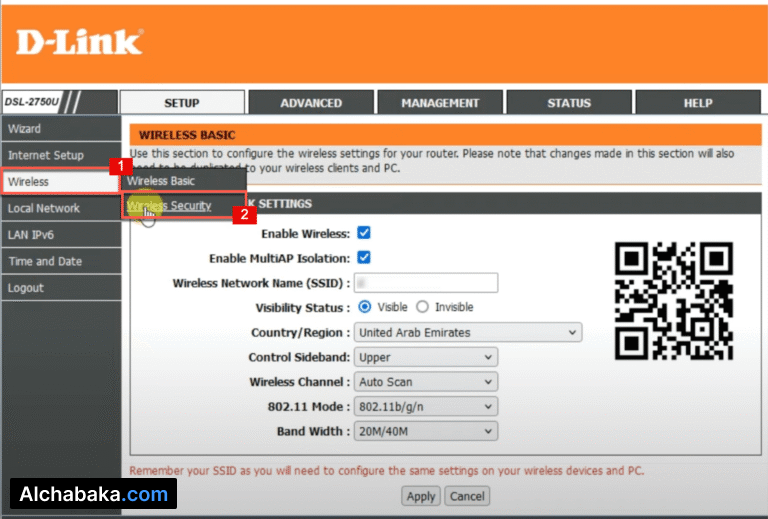Open Internet Setup in the sidebar
This screenshot has width=768, height=519.
point(61,155)
